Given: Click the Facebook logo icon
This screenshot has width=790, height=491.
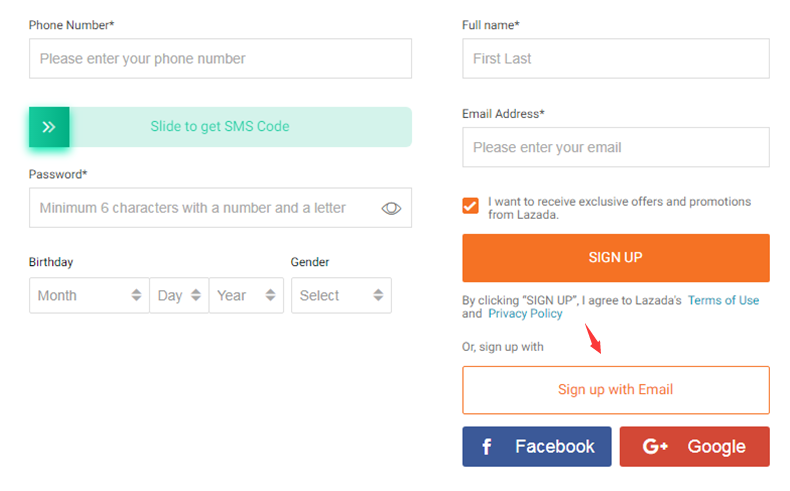Looking at the screenshot, I should coord(487,447).
